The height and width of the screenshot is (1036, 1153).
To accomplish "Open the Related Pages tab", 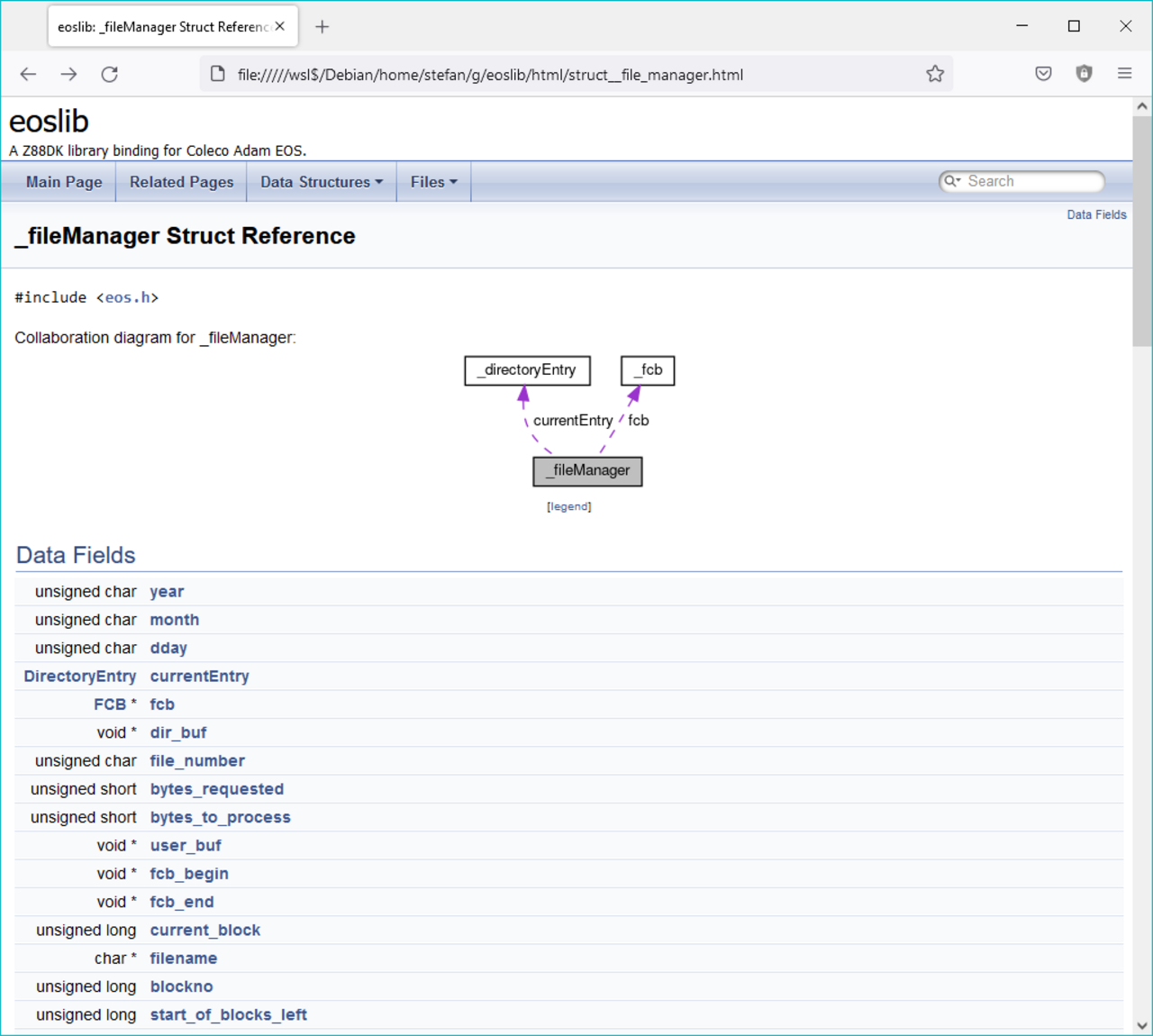I will pos(181,182).
